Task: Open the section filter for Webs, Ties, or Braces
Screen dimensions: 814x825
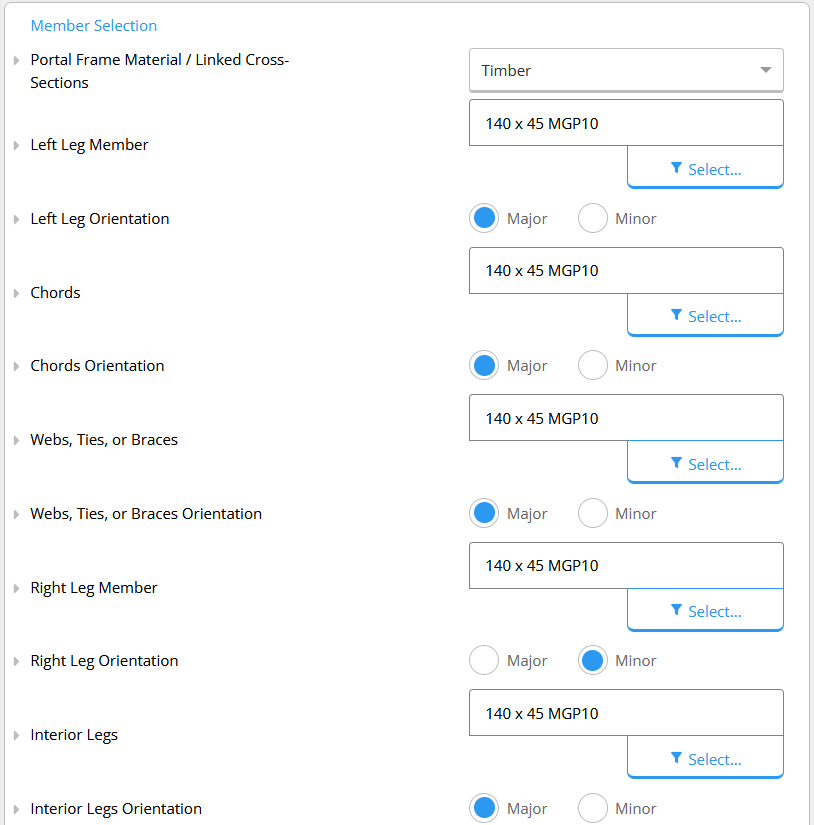Action: tap(705, 462)
